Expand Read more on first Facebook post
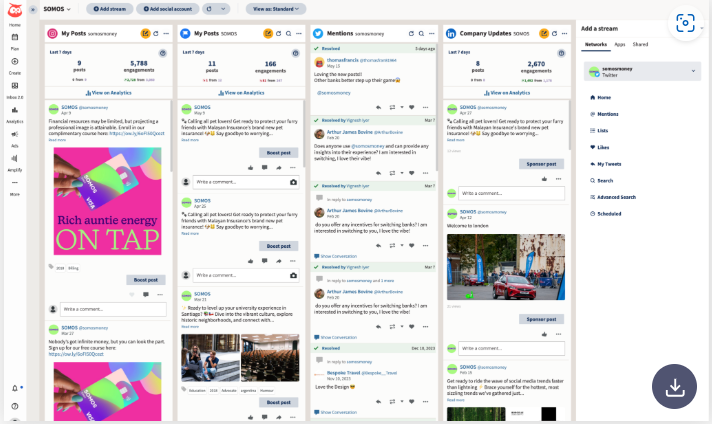Image resolution: width=712 pixels, height=424 pixels. 190,140
